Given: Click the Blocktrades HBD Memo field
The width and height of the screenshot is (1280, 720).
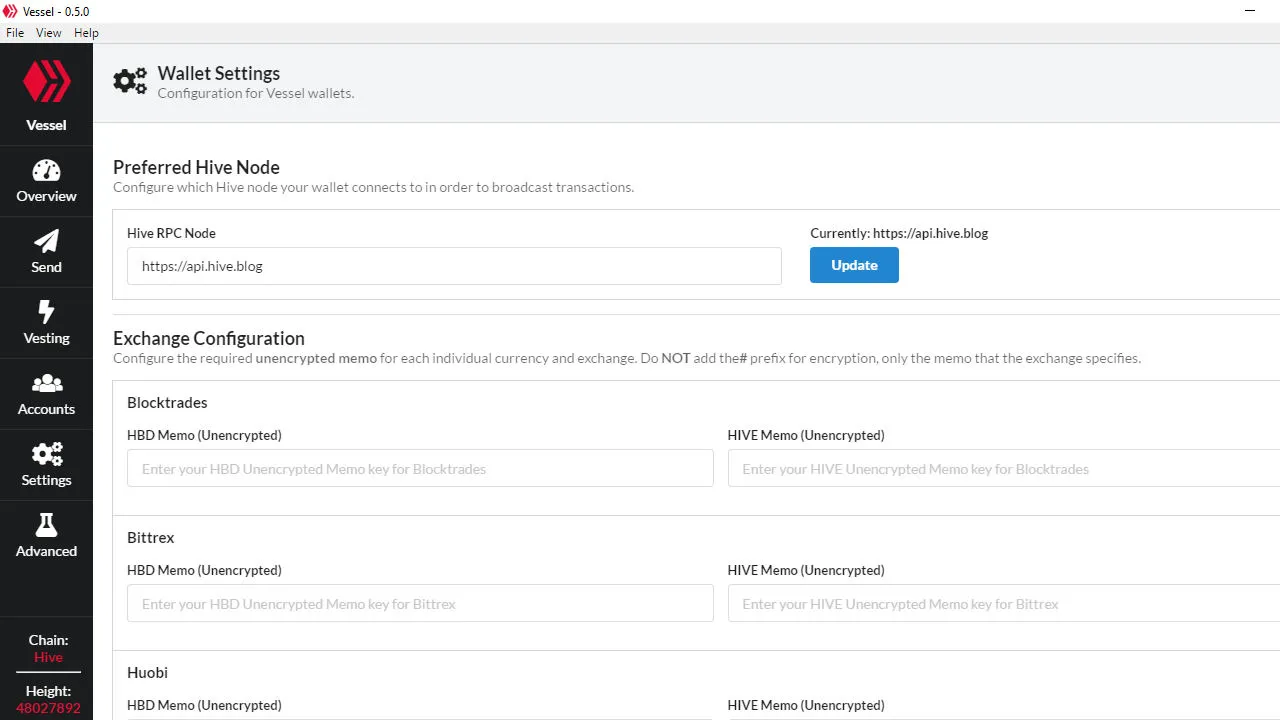Looking at the screenshot, I should click(x=420, y=468).
